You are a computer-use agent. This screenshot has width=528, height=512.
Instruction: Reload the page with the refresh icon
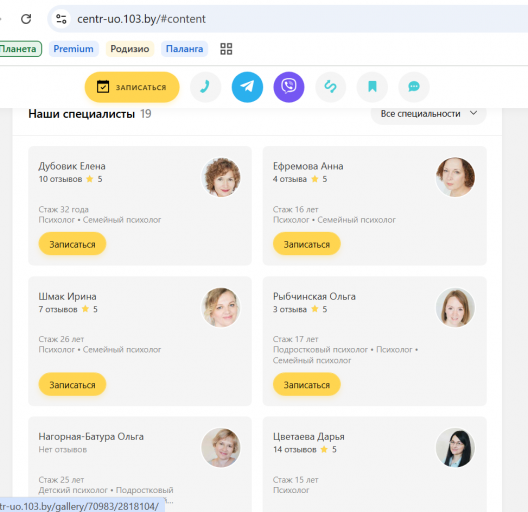[26, 19]
